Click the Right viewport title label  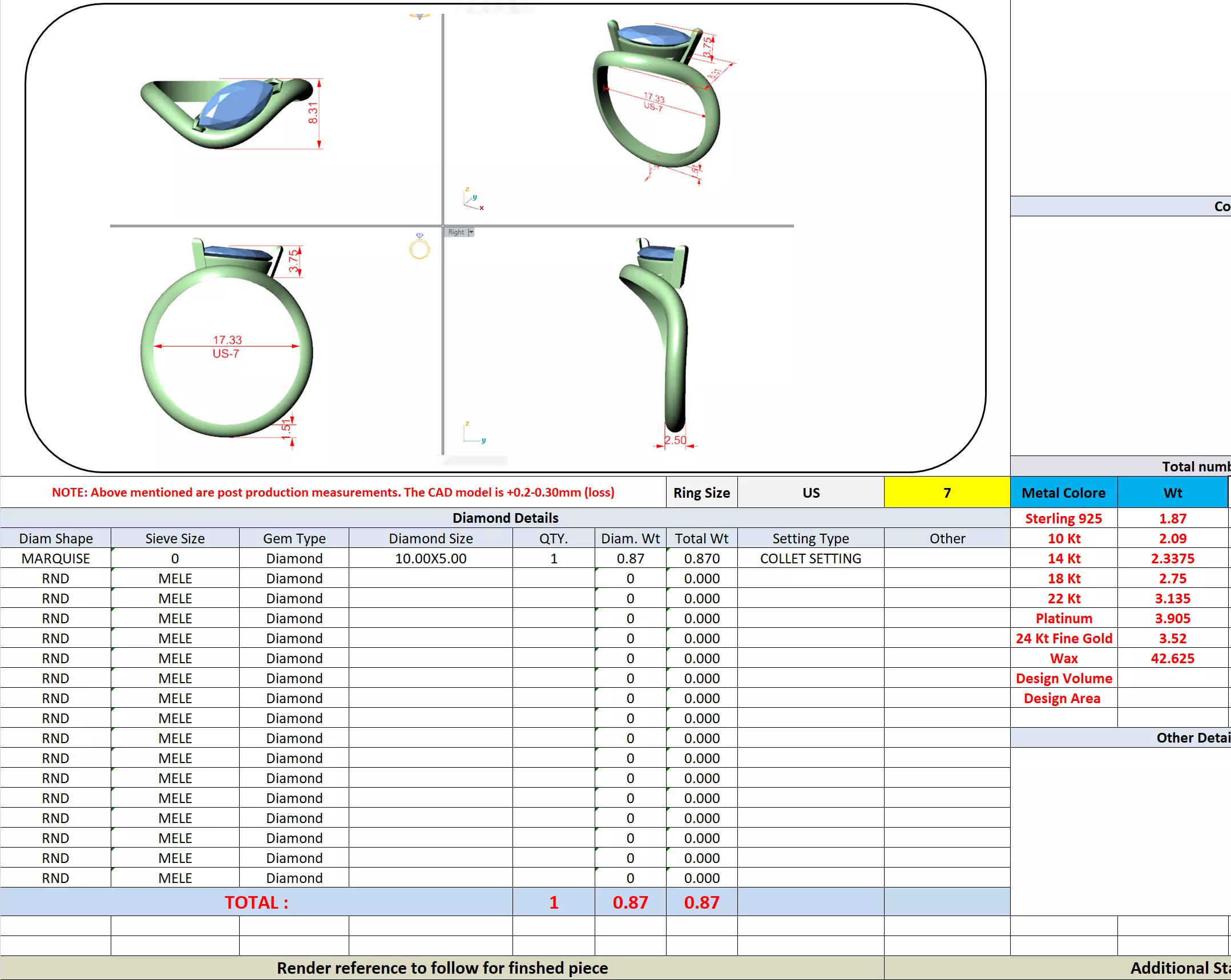pos(455,232)
